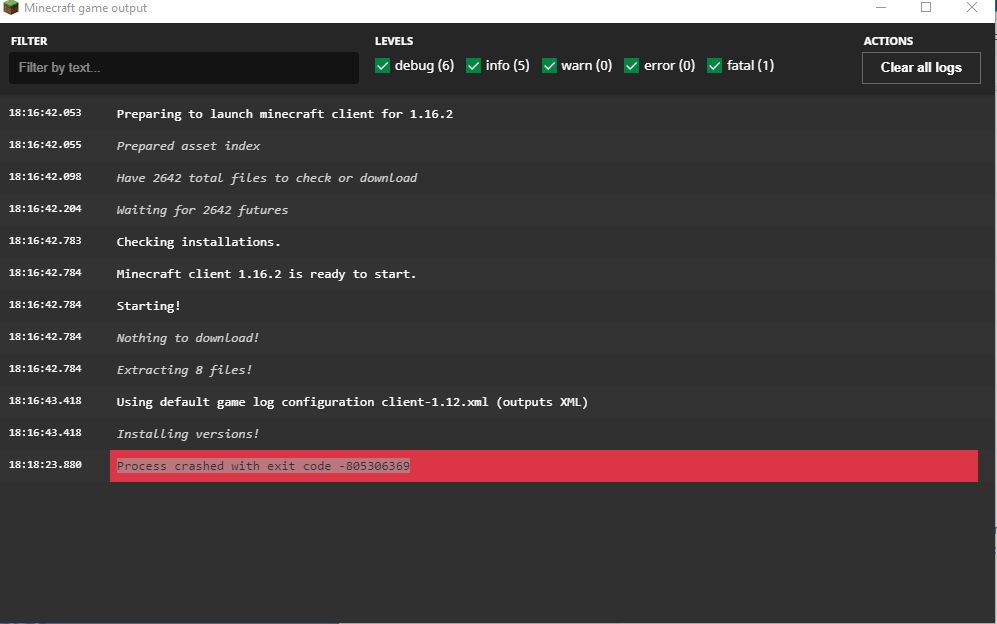Toggle the error (0) level checkbox

click(631, 66)
